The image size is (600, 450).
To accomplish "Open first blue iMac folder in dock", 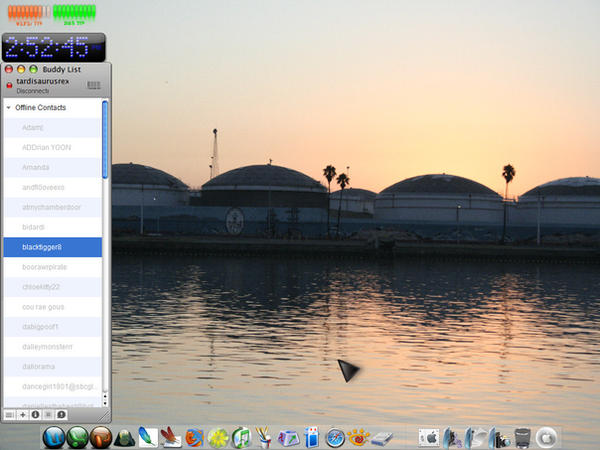I will [x=453, y=438].
